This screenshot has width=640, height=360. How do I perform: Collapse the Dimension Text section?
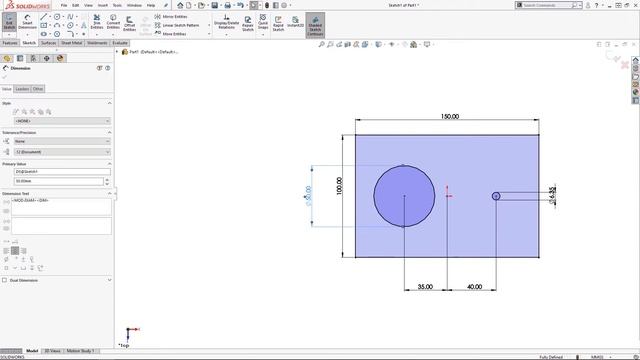pos(109,193)
